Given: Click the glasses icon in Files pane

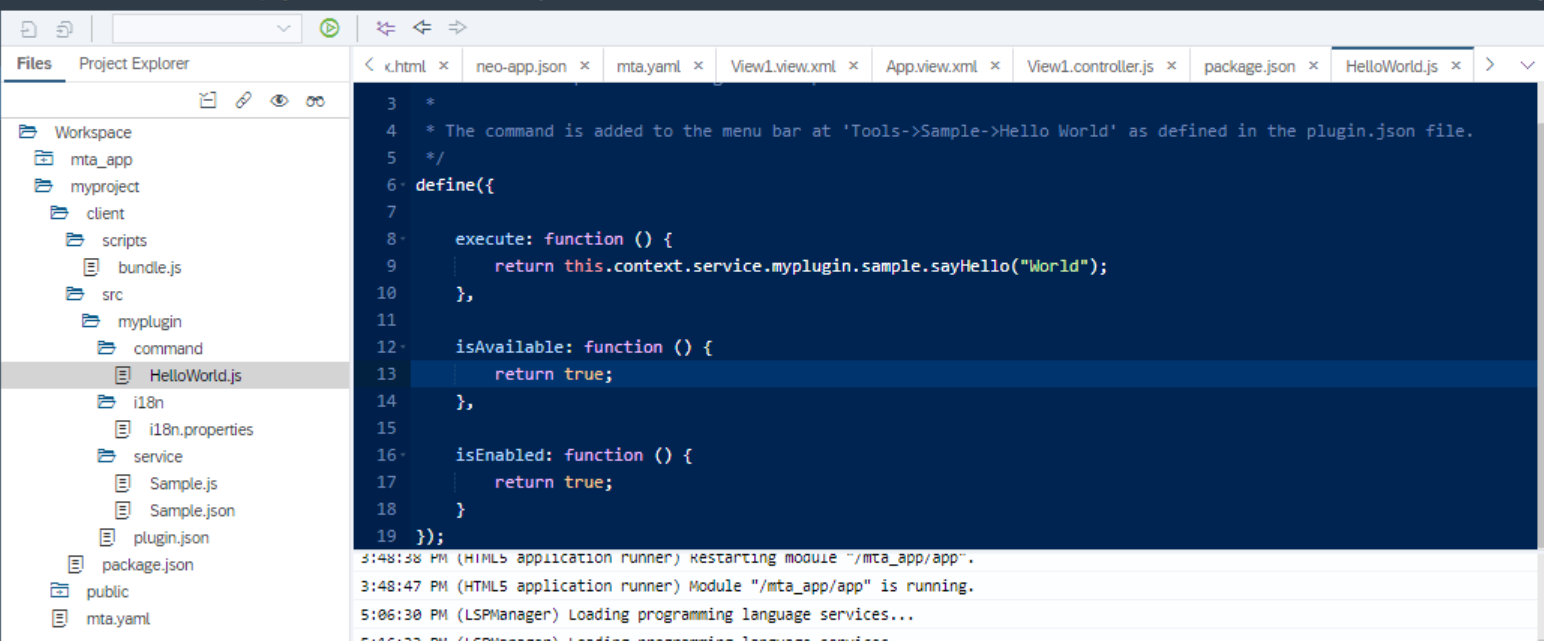Looking at the screenshot, I should pos(316,100).
